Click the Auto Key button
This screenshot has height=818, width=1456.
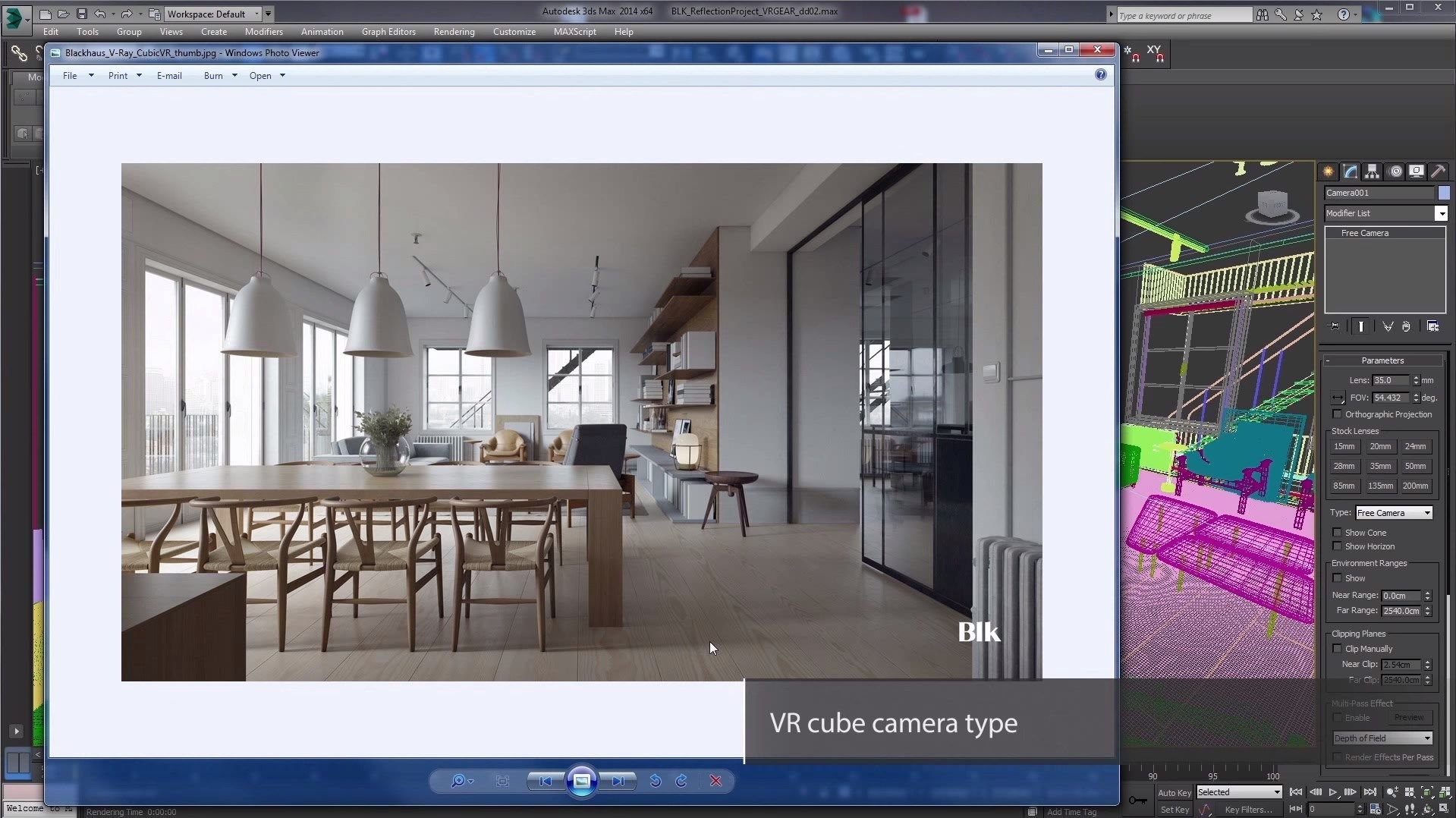pyautogui.click(x=1174, y=792)
